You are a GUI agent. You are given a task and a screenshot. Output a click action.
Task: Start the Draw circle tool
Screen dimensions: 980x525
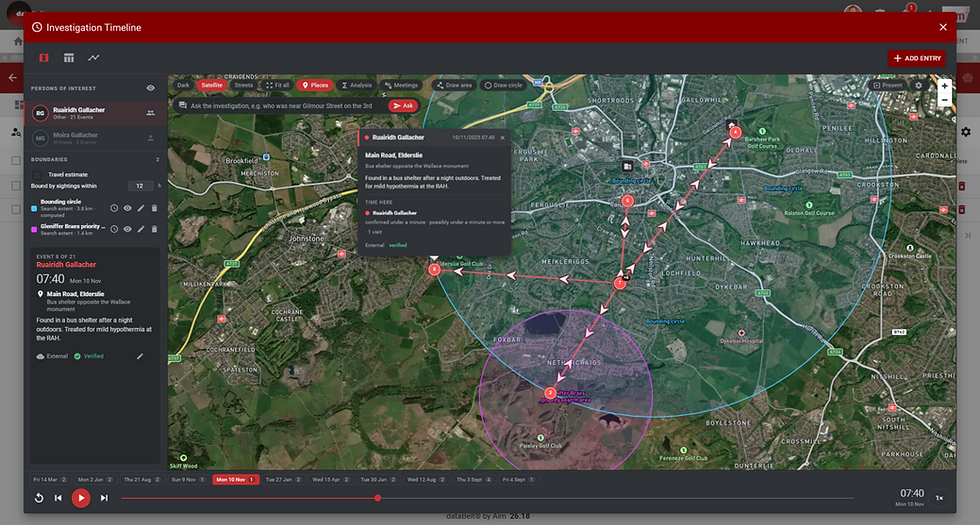point(503,85)
